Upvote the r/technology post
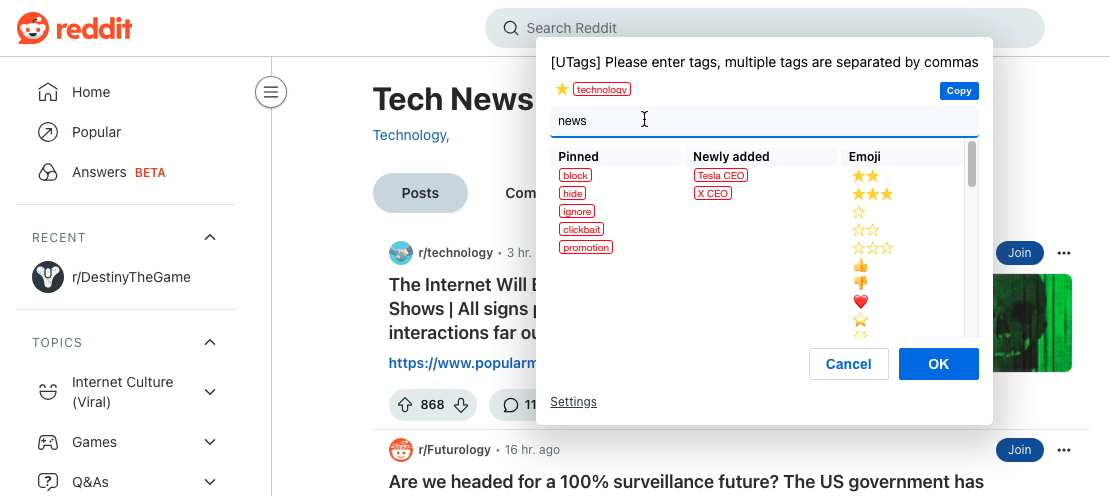Screen dimensions: 1110x496 405,405
